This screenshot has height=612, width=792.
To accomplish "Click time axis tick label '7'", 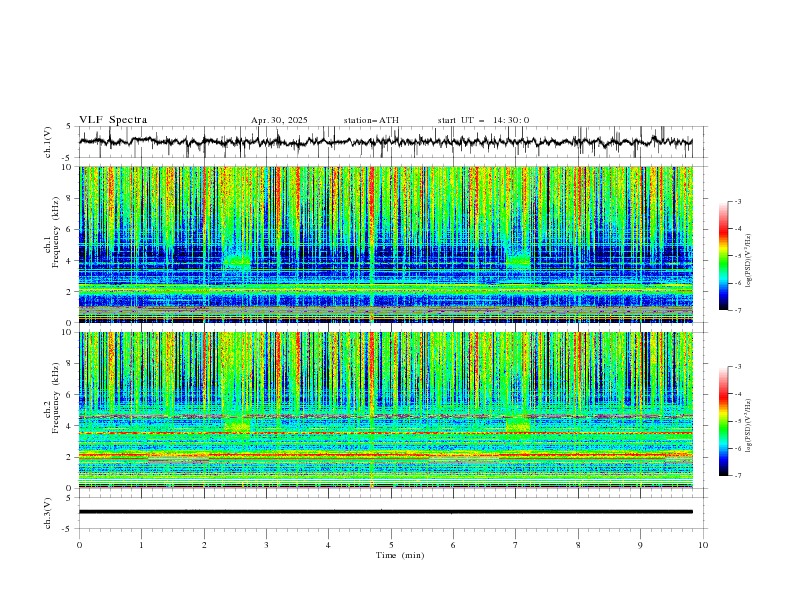I will [516, 545].
